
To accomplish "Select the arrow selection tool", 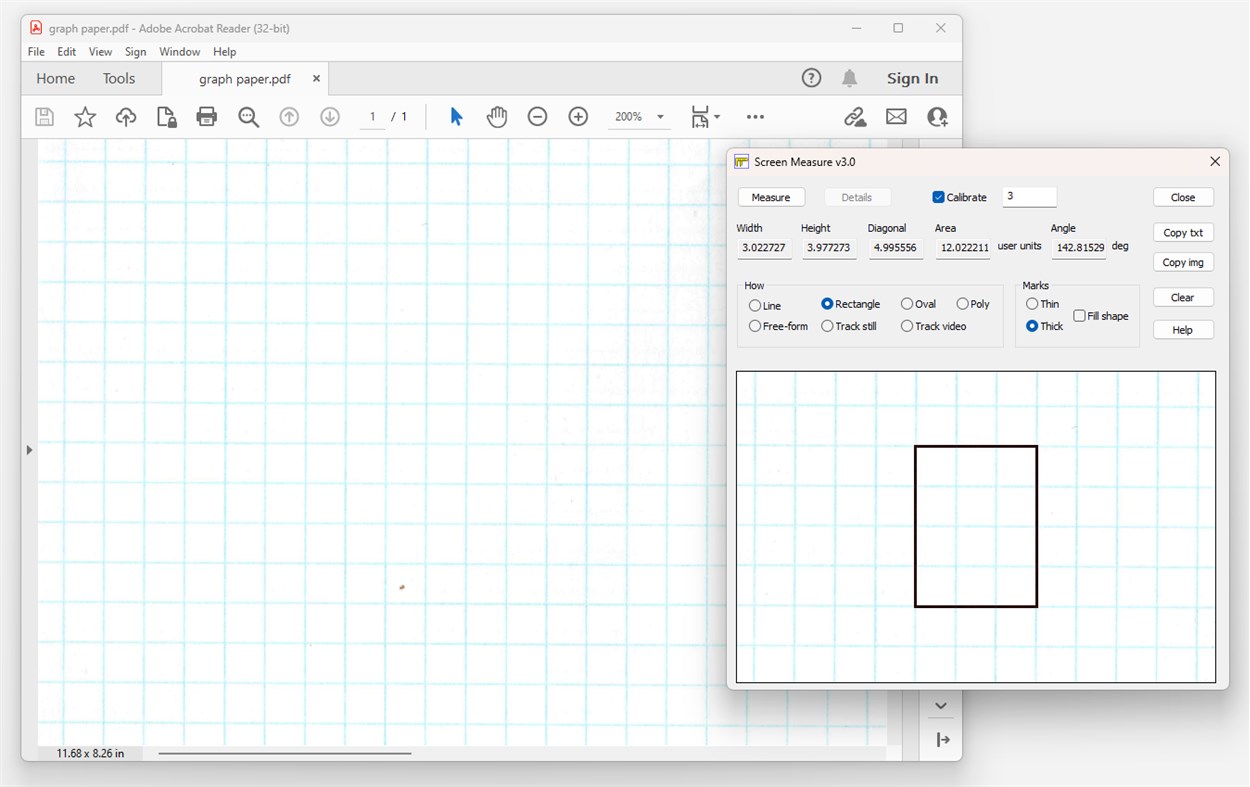I will coord(456,116).
